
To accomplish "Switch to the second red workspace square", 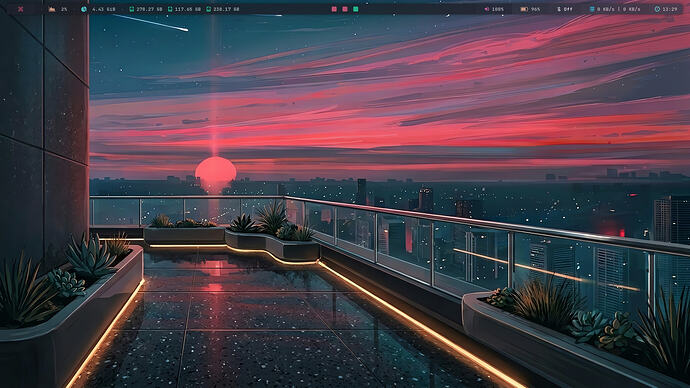I will click(345, 9).
